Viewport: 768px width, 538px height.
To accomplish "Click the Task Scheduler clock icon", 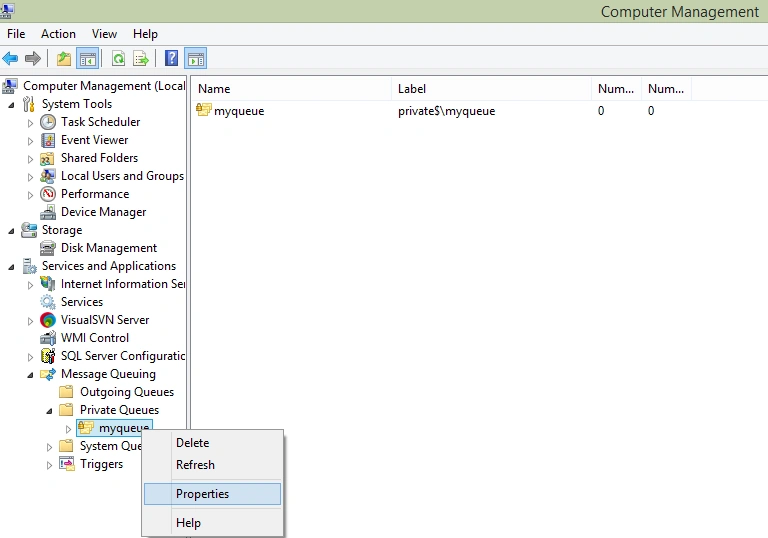I will click(48, 122).
